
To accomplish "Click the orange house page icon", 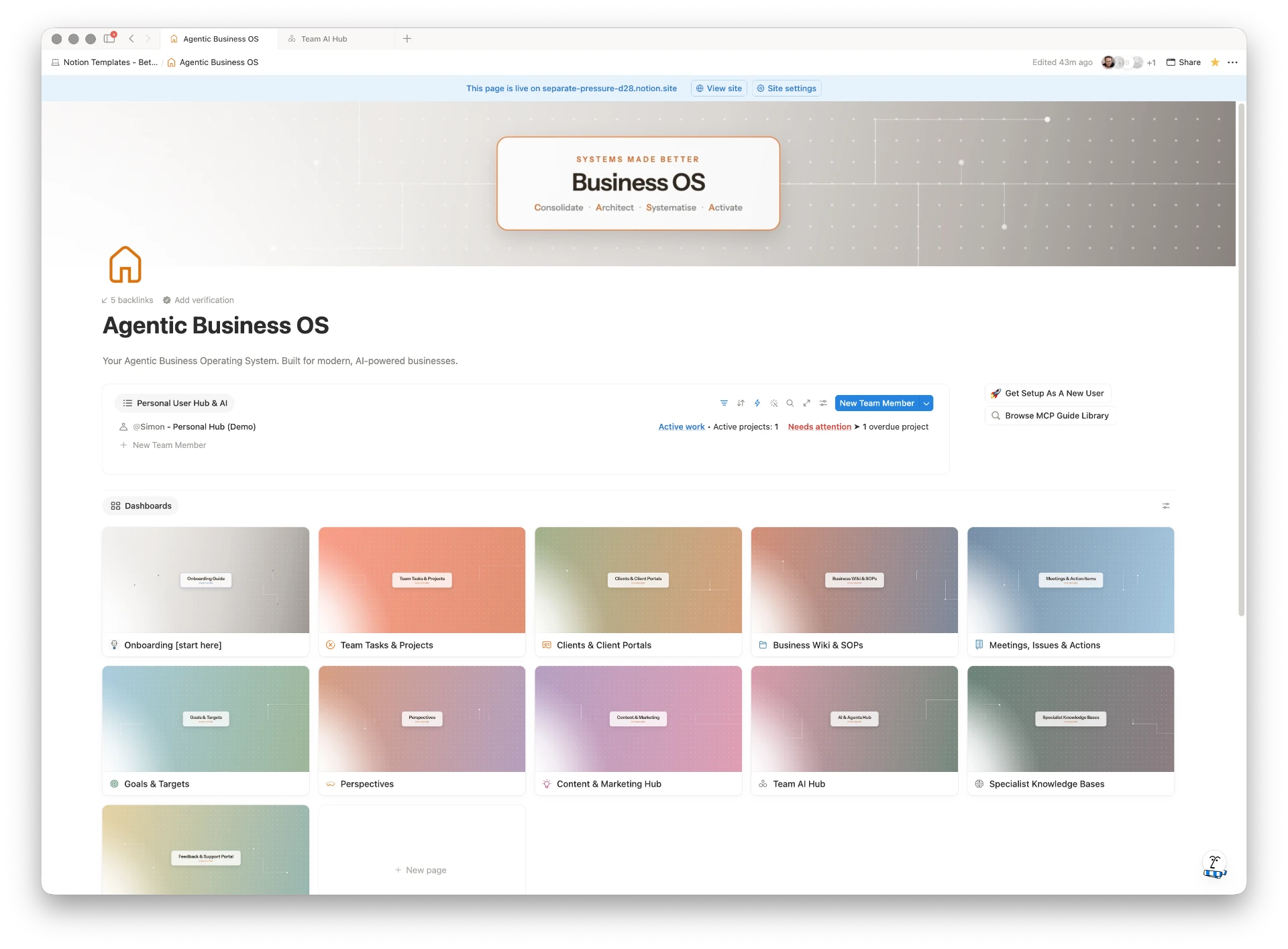I will 125,264.
